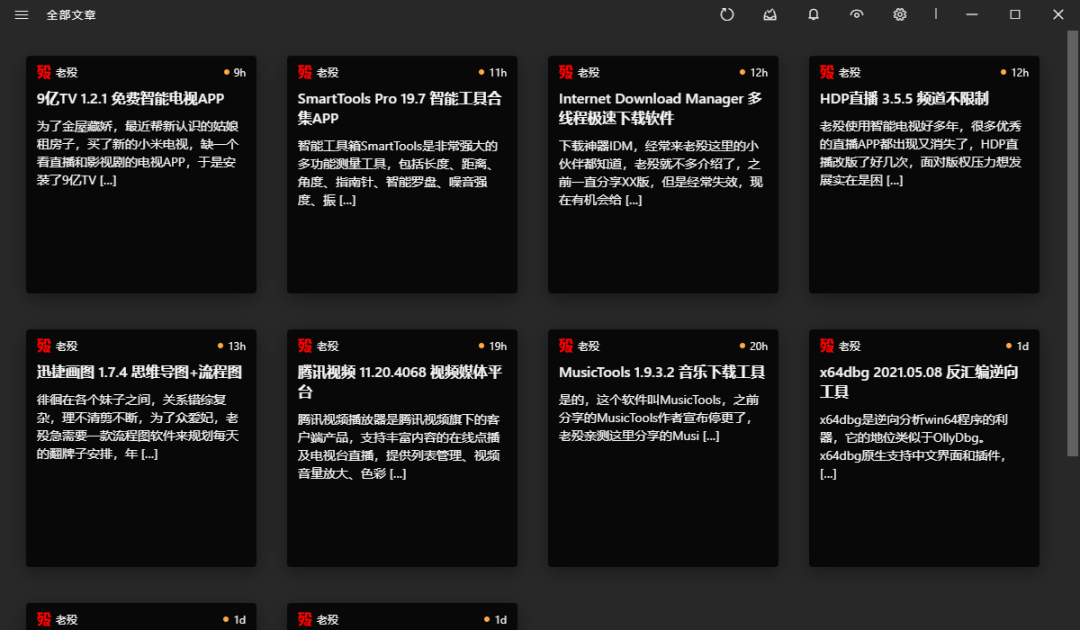This screenshot has width=1080, height=630.
Task: Click 老殁 source icon on MusicTools card
Action: (x=566, y=346)
